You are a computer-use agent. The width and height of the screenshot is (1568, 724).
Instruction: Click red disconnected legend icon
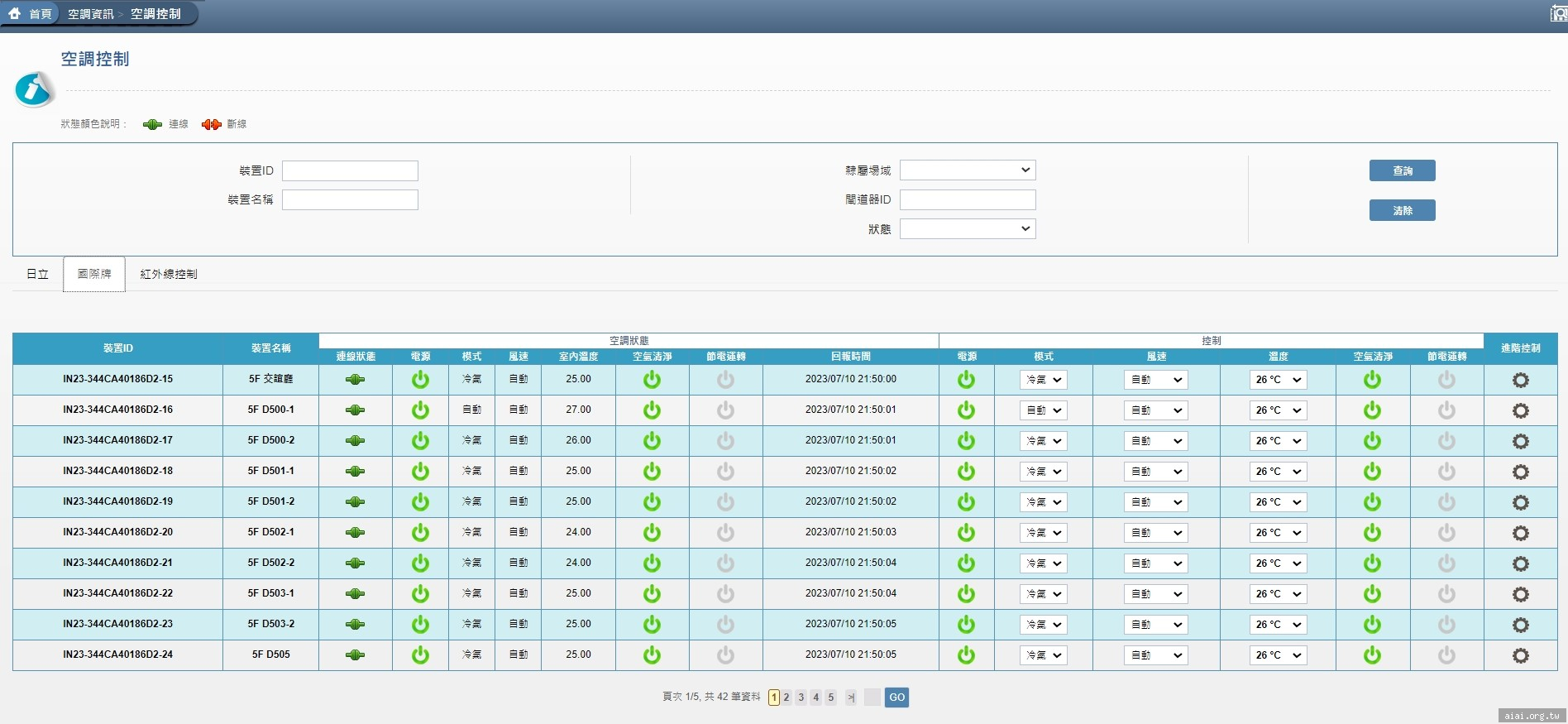click(212, 124)
